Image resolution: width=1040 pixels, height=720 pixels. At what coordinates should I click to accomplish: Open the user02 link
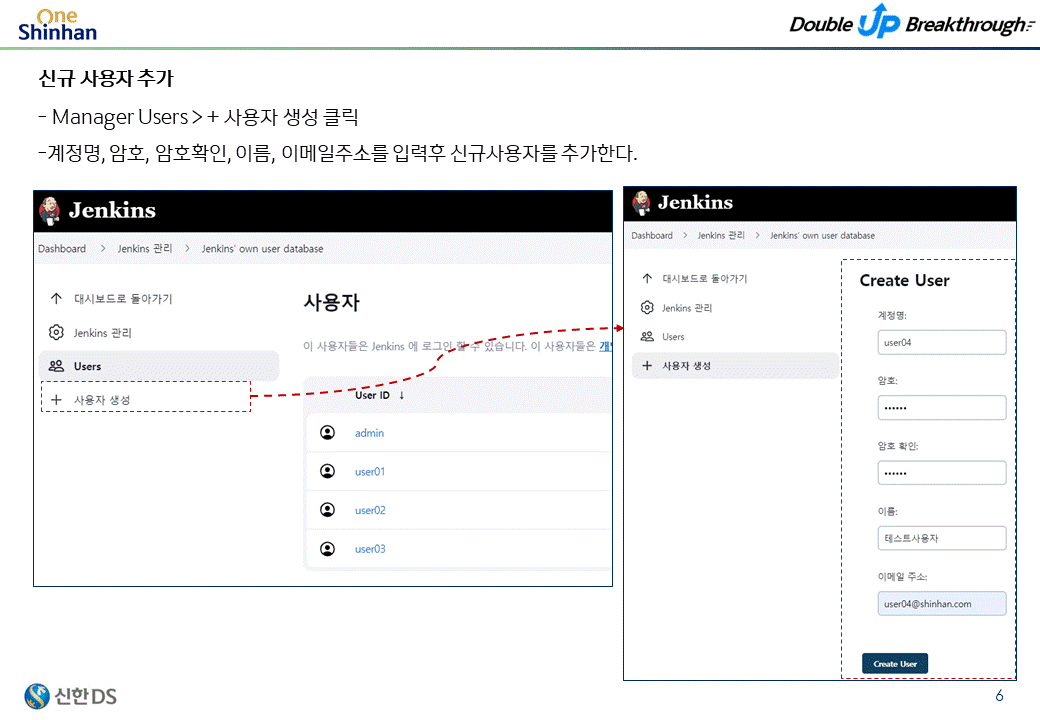pyautogui.click(x=370, y=510)
